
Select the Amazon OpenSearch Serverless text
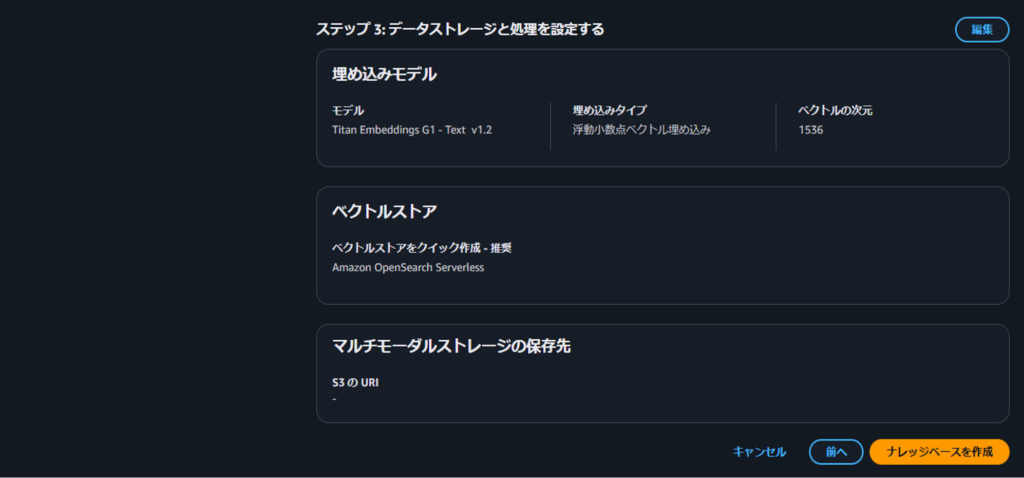coord(407,267)
